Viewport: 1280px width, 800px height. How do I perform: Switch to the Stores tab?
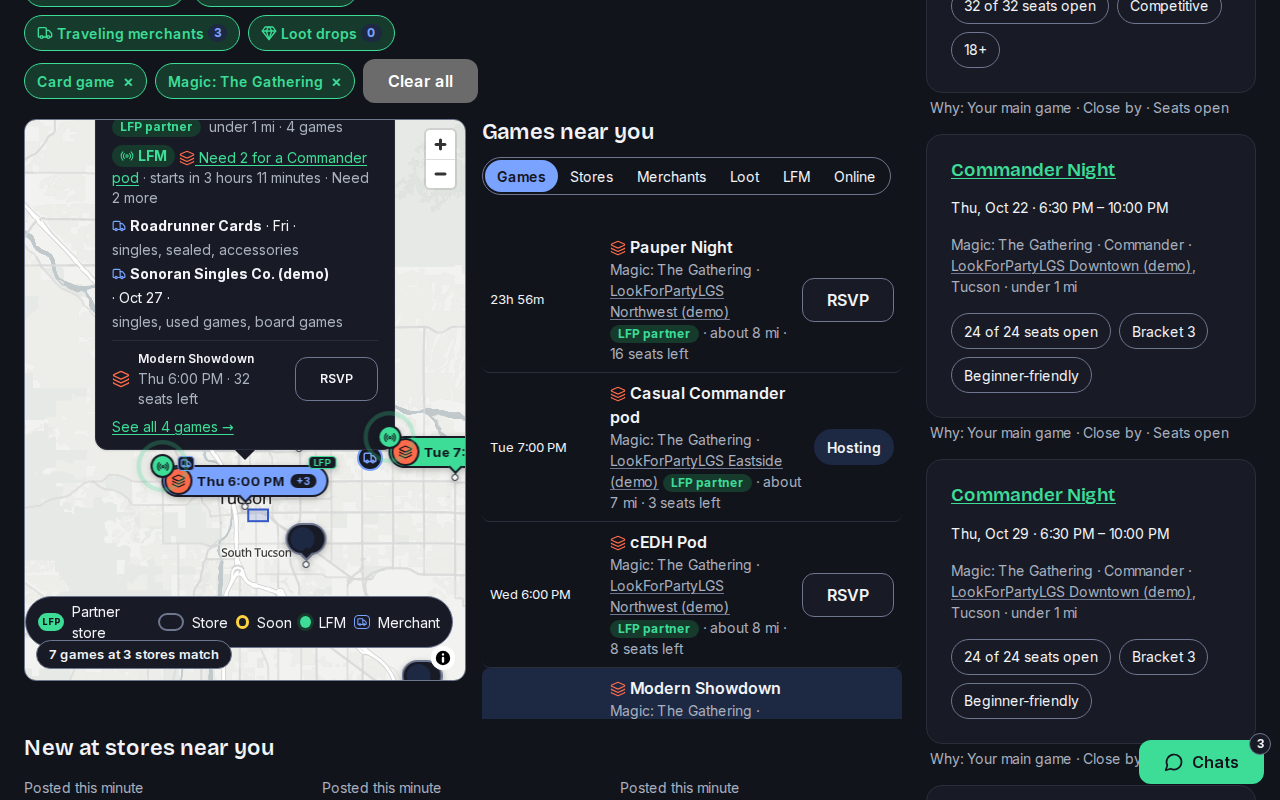point(591,176)
